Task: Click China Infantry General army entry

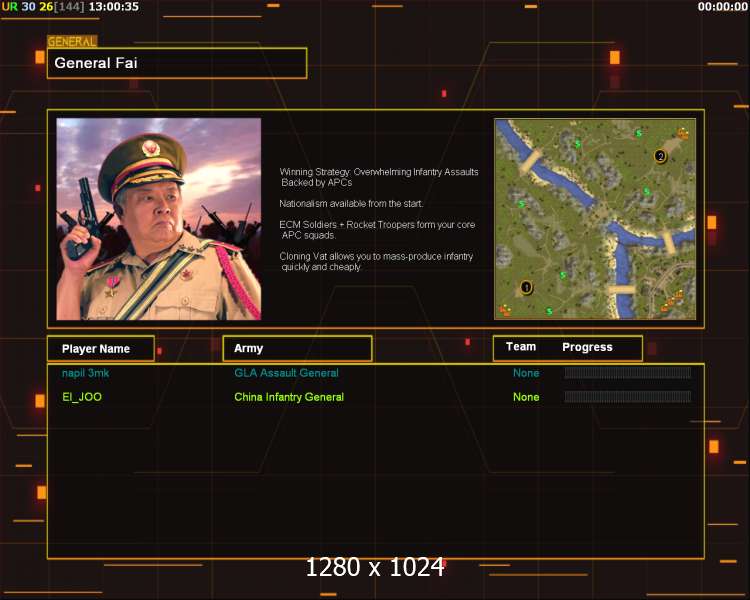Action: [289, 397]
